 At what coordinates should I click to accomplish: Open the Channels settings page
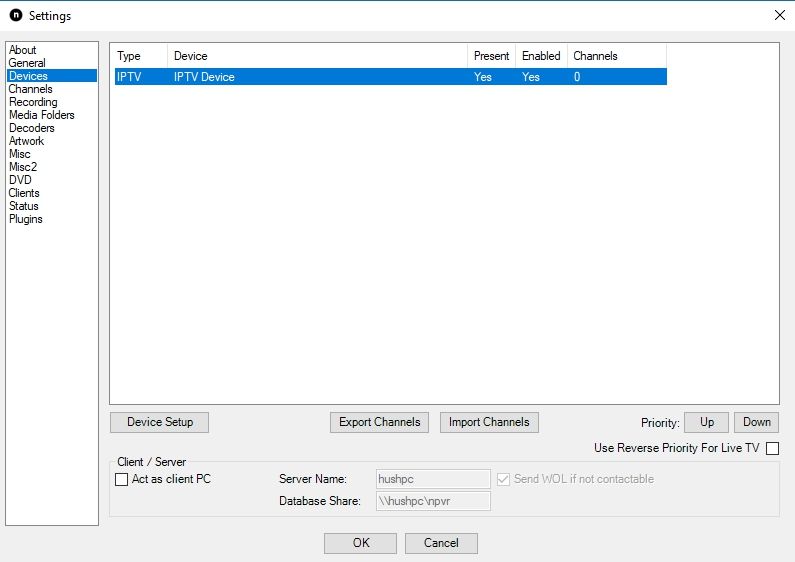pos(30,89)
